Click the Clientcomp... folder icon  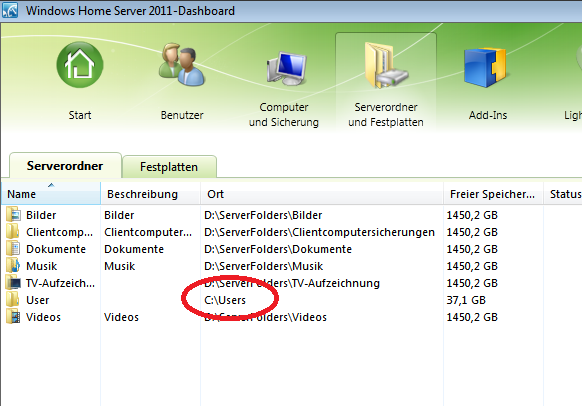pyautogui.click(x=13, y=232)
